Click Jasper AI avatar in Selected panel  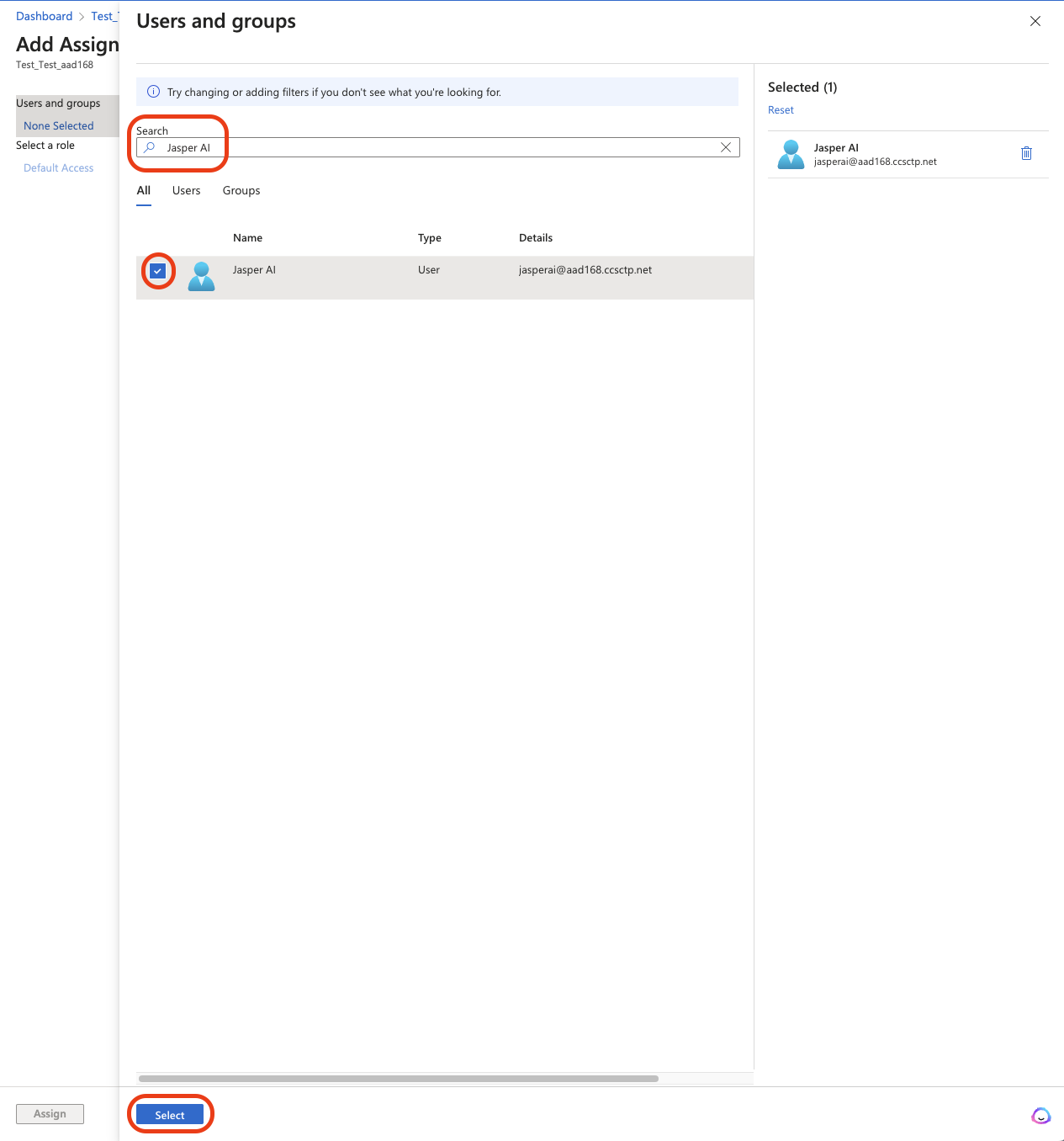791,154
